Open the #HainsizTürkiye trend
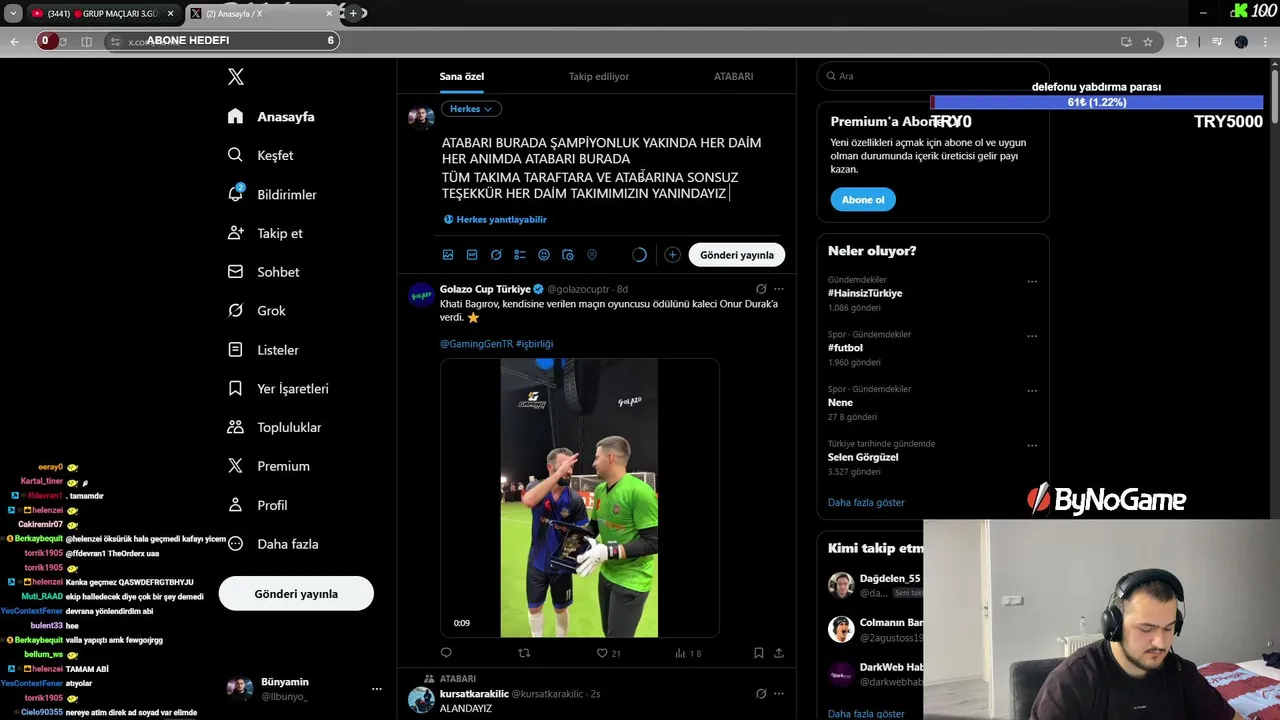Screen dimensions: 1280x720 pyautogui.click(x=865, y=293)
